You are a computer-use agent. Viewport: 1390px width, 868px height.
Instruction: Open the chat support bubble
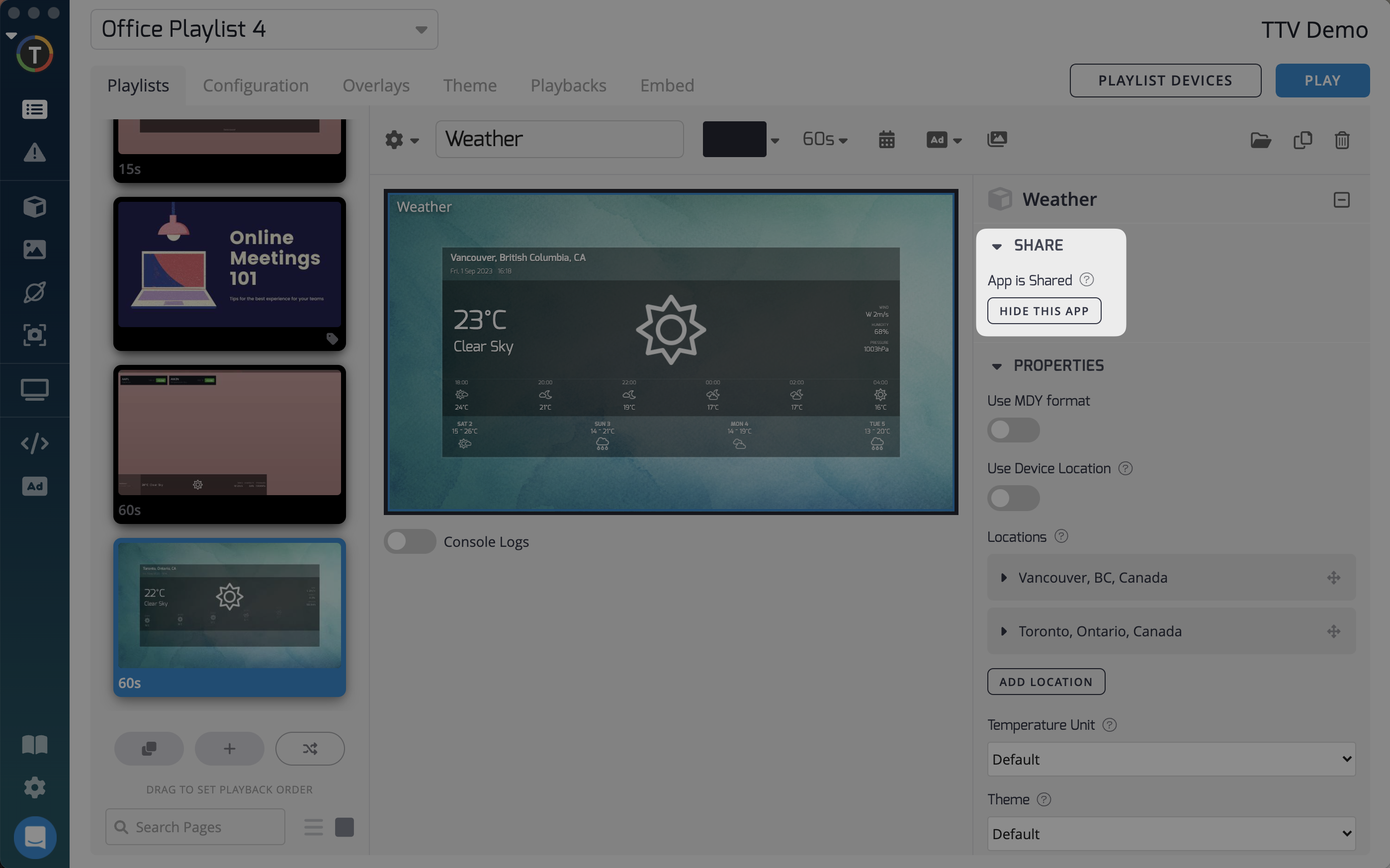coord(34,837)
